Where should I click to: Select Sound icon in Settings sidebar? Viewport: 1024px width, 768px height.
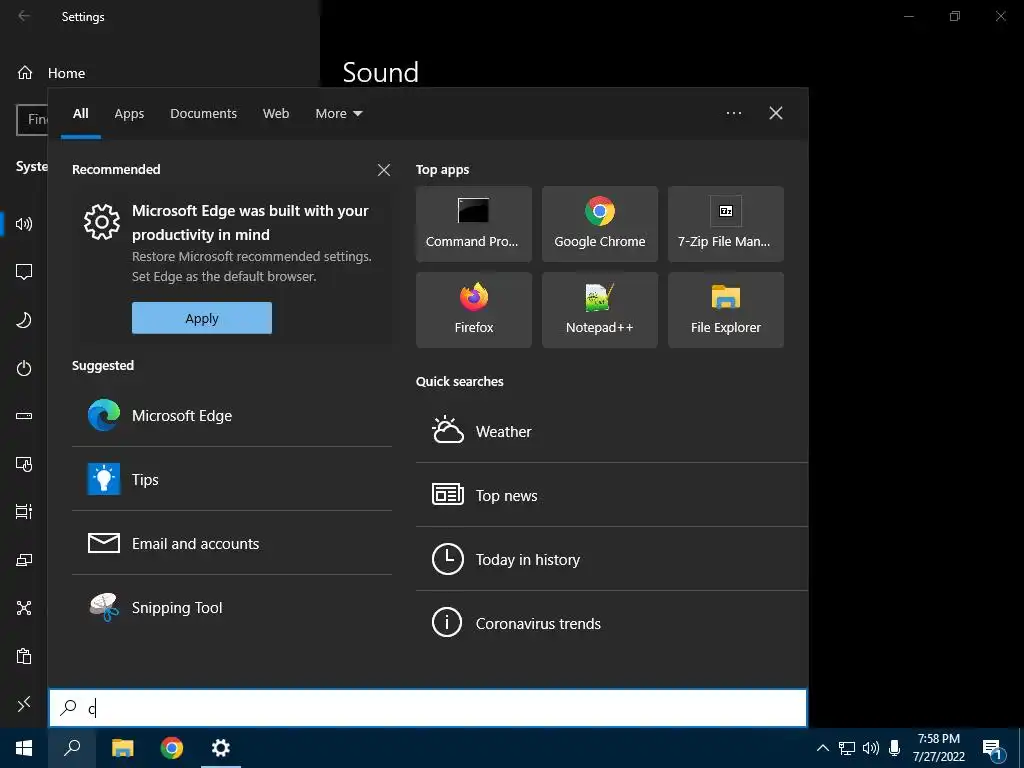click(24, 224)
